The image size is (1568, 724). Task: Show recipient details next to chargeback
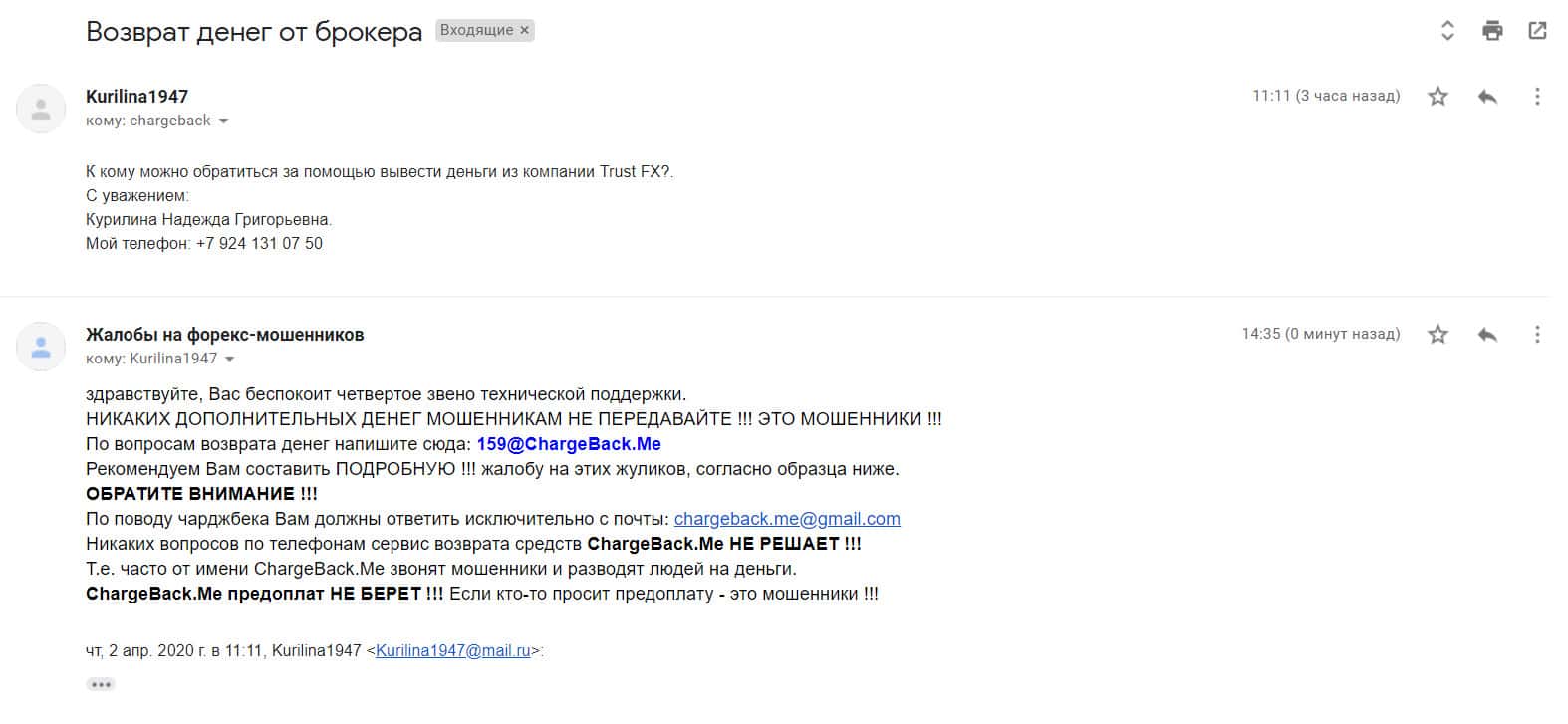pyautogui.click(x=223, y=121)
